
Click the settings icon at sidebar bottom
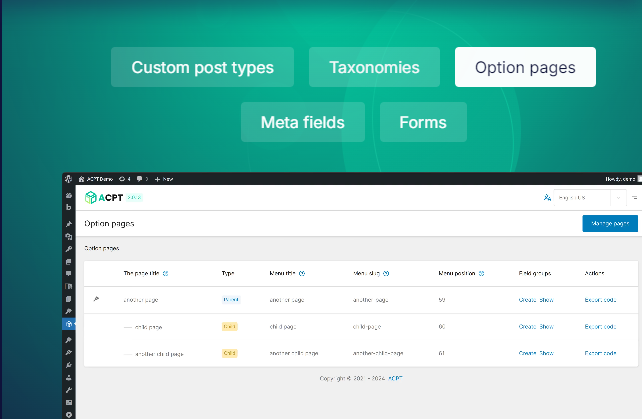pos(68,413)
